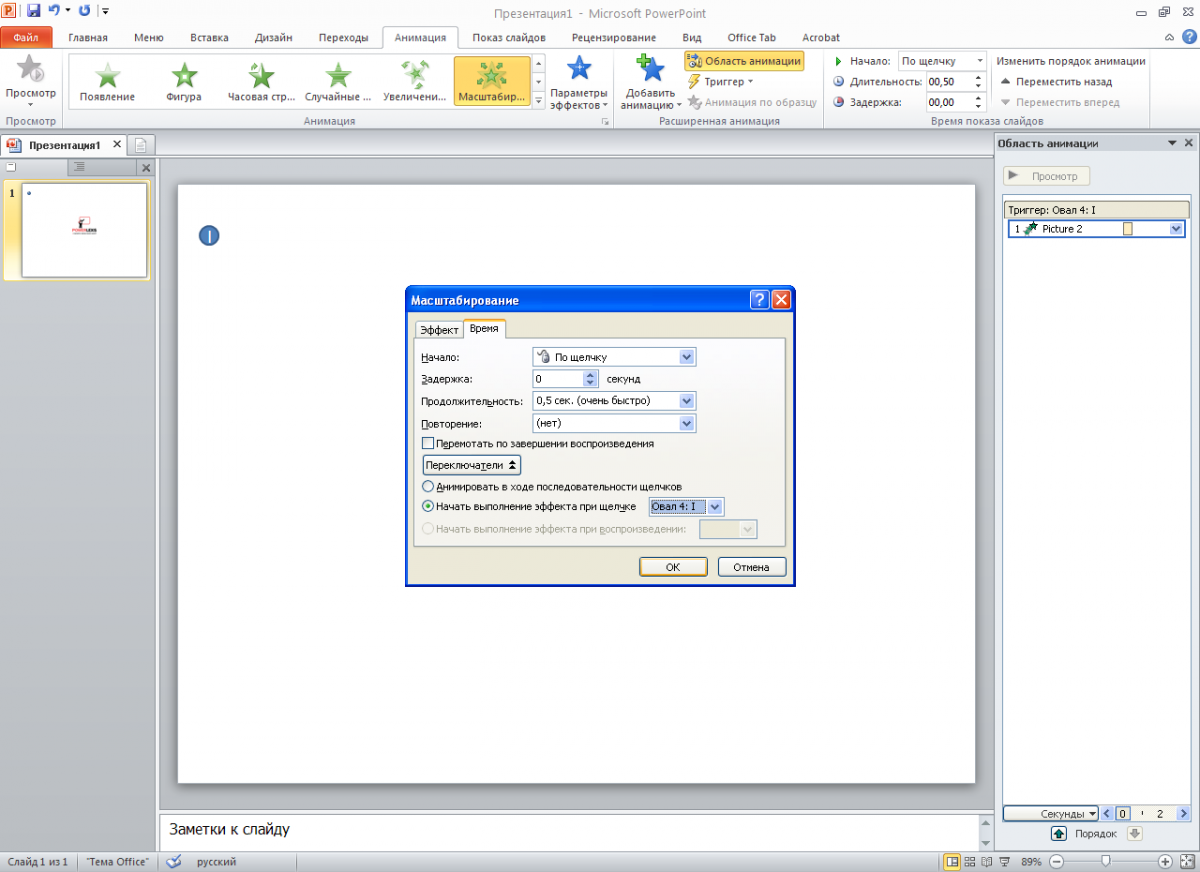
Task: Click the zoom in plus button
Action: click(1165, 861)
